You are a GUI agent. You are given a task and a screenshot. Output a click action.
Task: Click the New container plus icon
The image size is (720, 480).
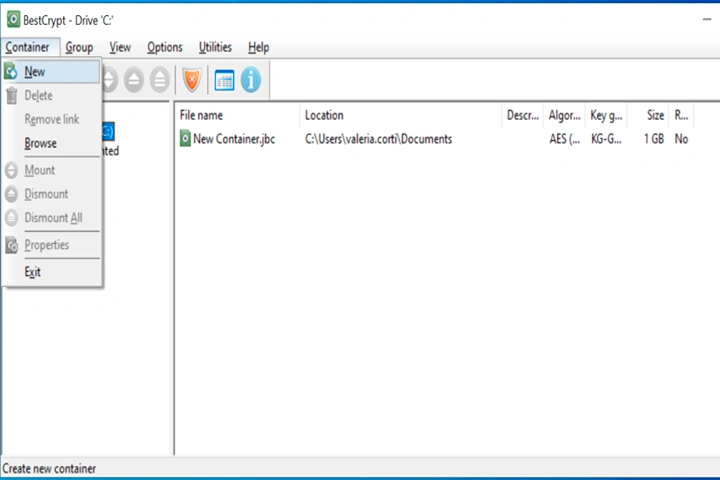pyautogui.click(x=11, y=72)
